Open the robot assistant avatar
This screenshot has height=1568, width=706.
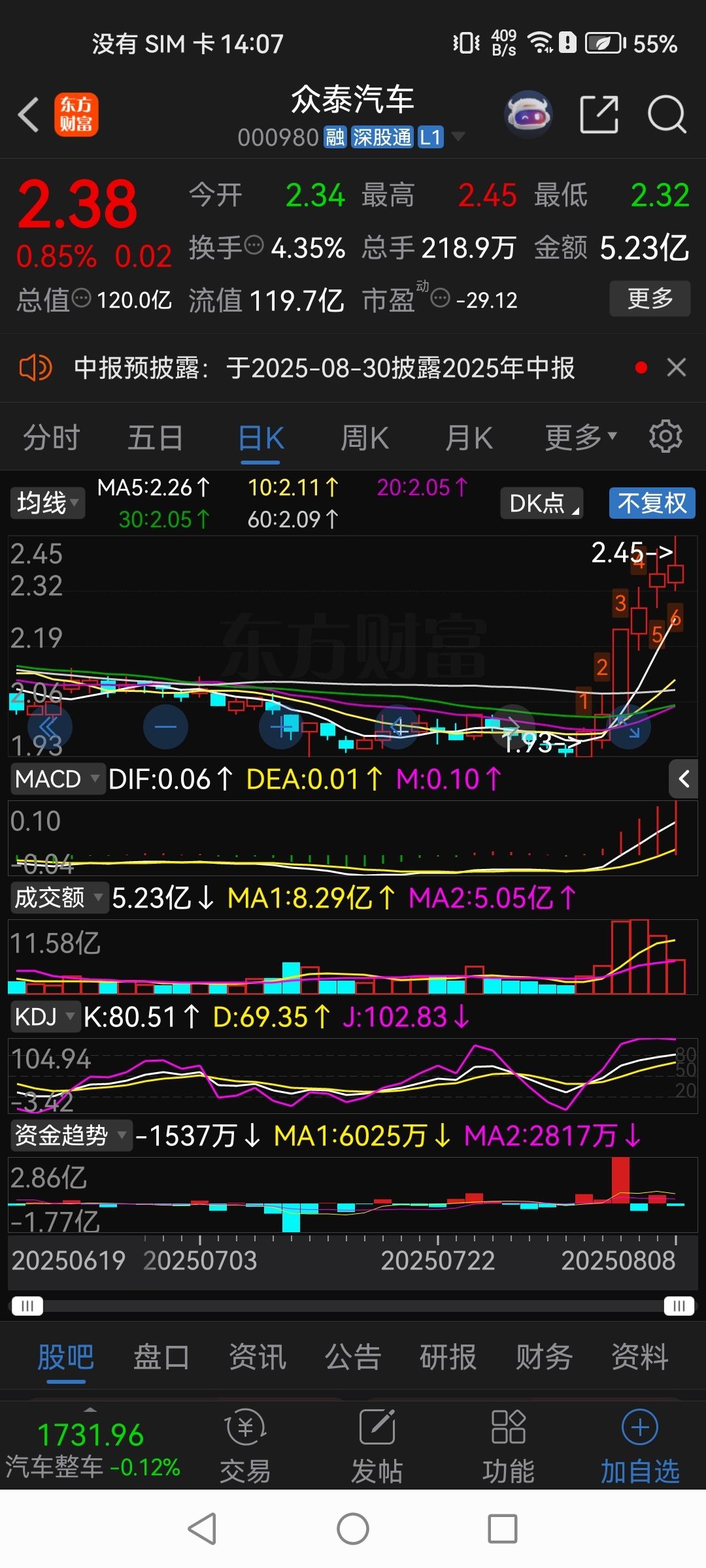(529, 114)
